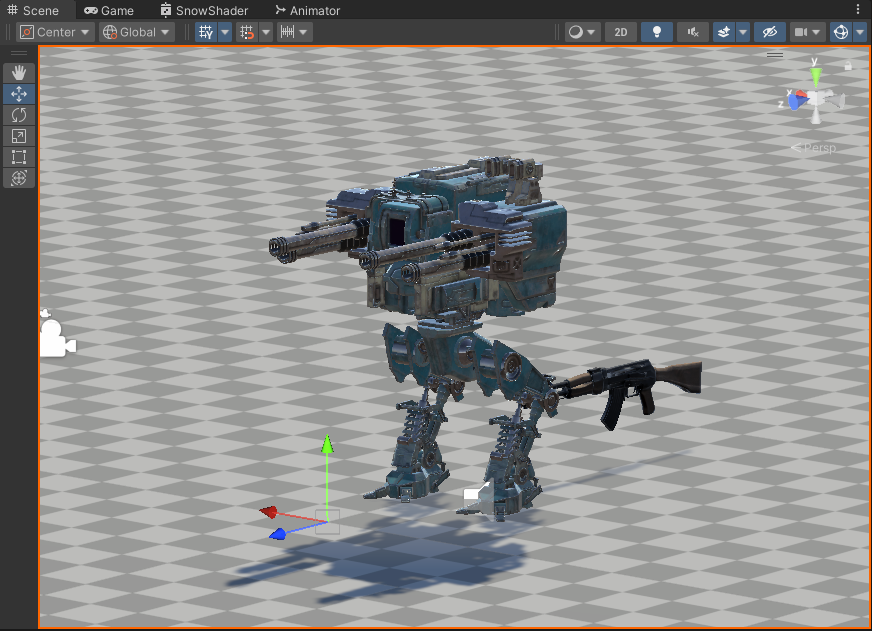The image size is (872, 631).
Task: Toggle grid snapping button
Action: (x=247, y=32)
